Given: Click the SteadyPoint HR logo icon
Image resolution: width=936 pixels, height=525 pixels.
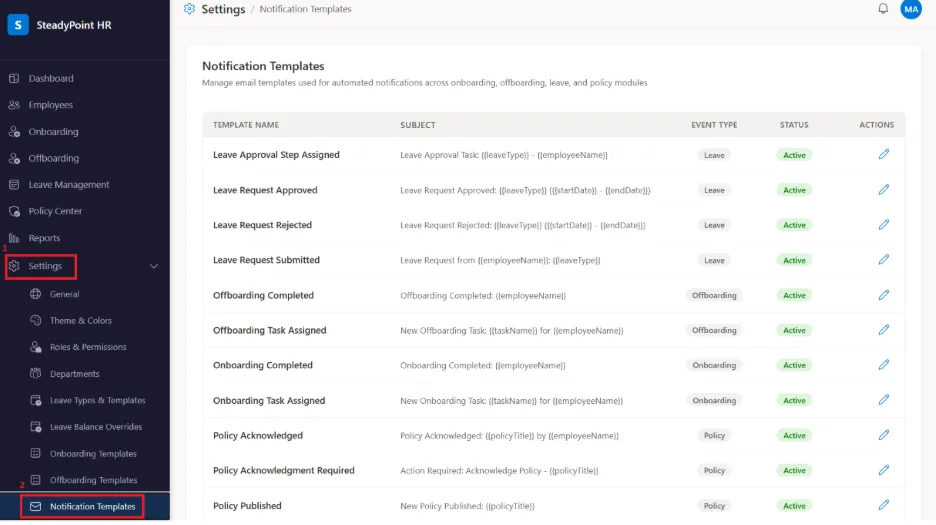Looking at the screenshot, I should click(x=18, y=24).
